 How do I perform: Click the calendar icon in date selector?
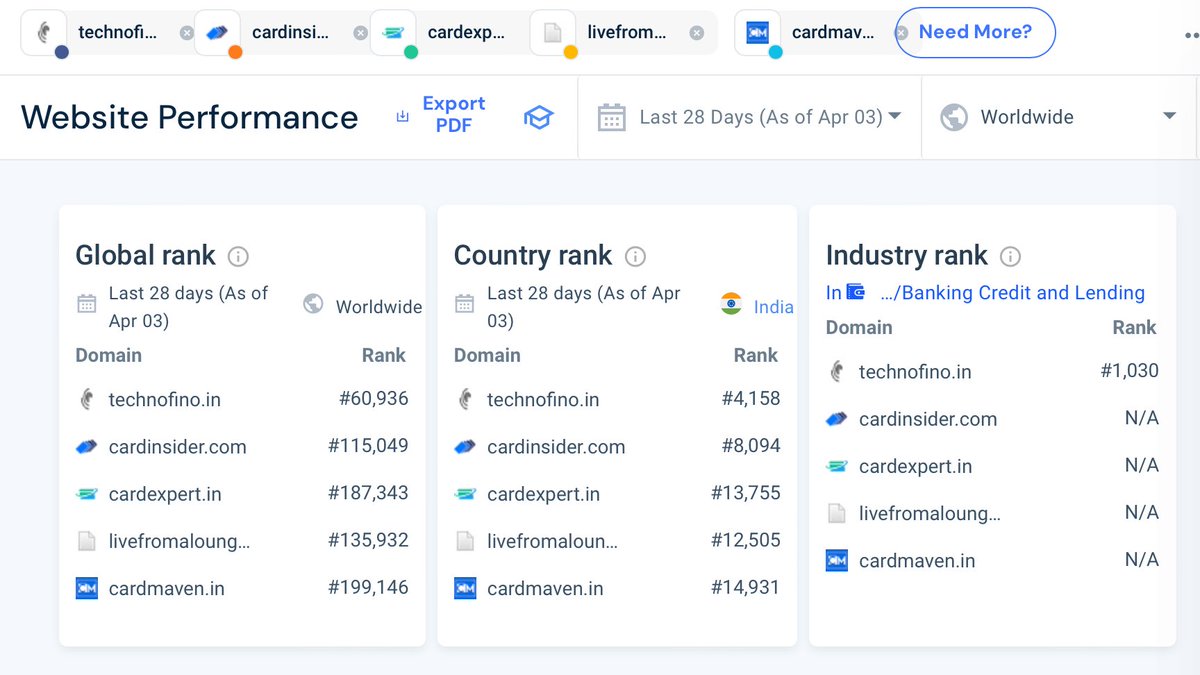click(x=611, y=118)
